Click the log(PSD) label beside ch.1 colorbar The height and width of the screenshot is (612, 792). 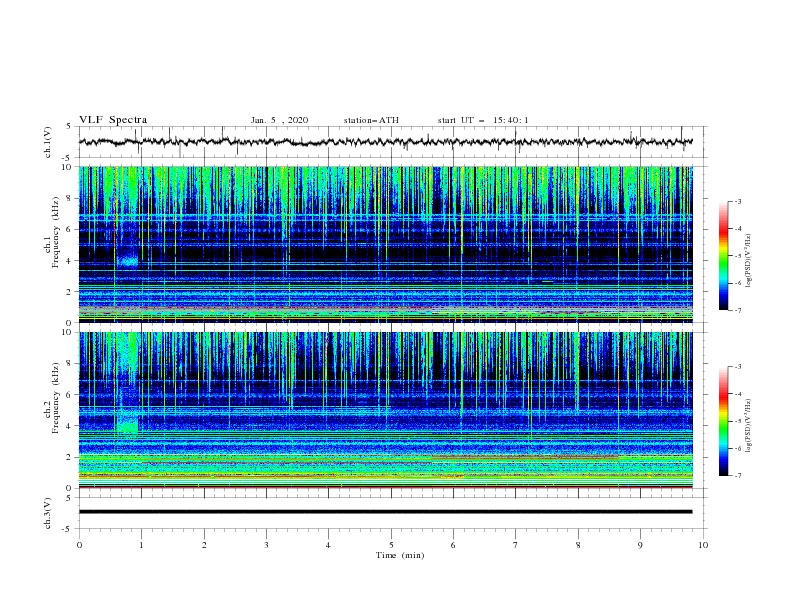[x=748, y=261]
